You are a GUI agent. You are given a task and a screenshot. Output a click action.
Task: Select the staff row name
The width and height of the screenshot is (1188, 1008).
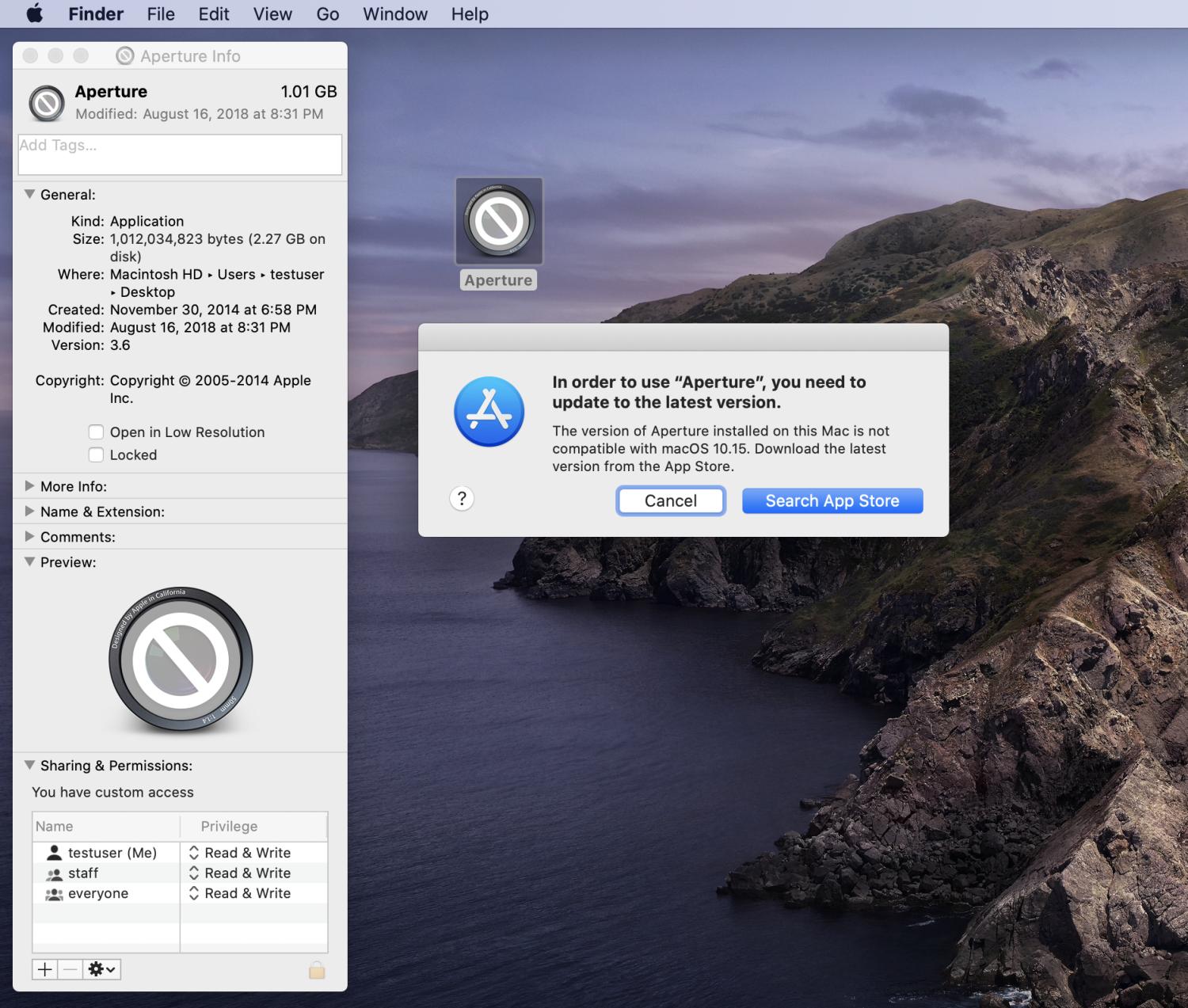[83, 873]
